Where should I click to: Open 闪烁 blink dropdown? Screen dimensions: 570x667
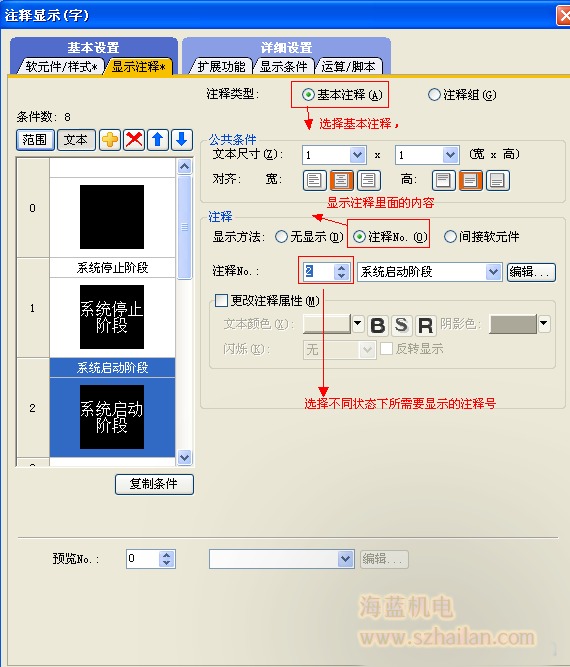click(367, 350)
